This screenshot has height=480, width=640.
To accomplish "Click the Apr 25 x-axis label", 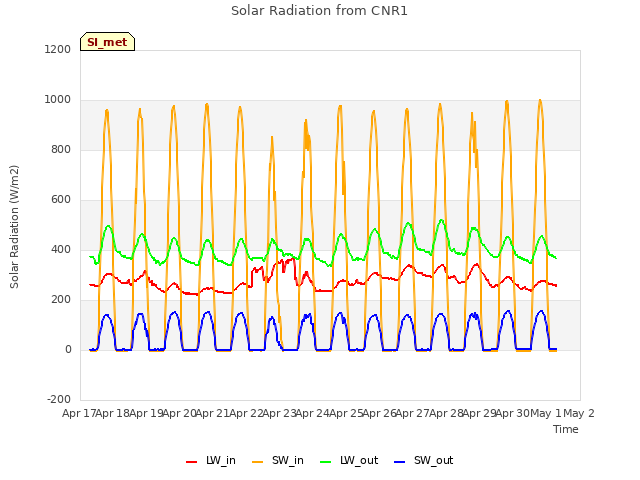I will pos(346,413).
